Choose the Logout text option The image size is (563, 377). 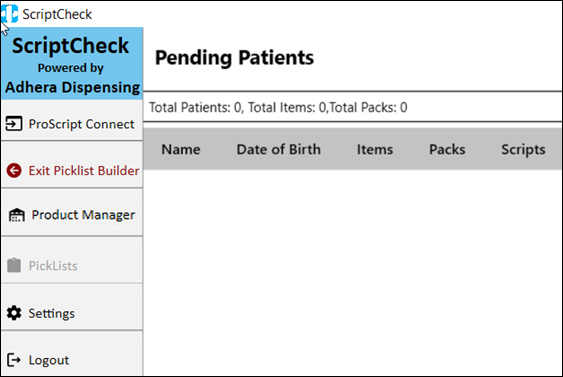click(49, 360)
